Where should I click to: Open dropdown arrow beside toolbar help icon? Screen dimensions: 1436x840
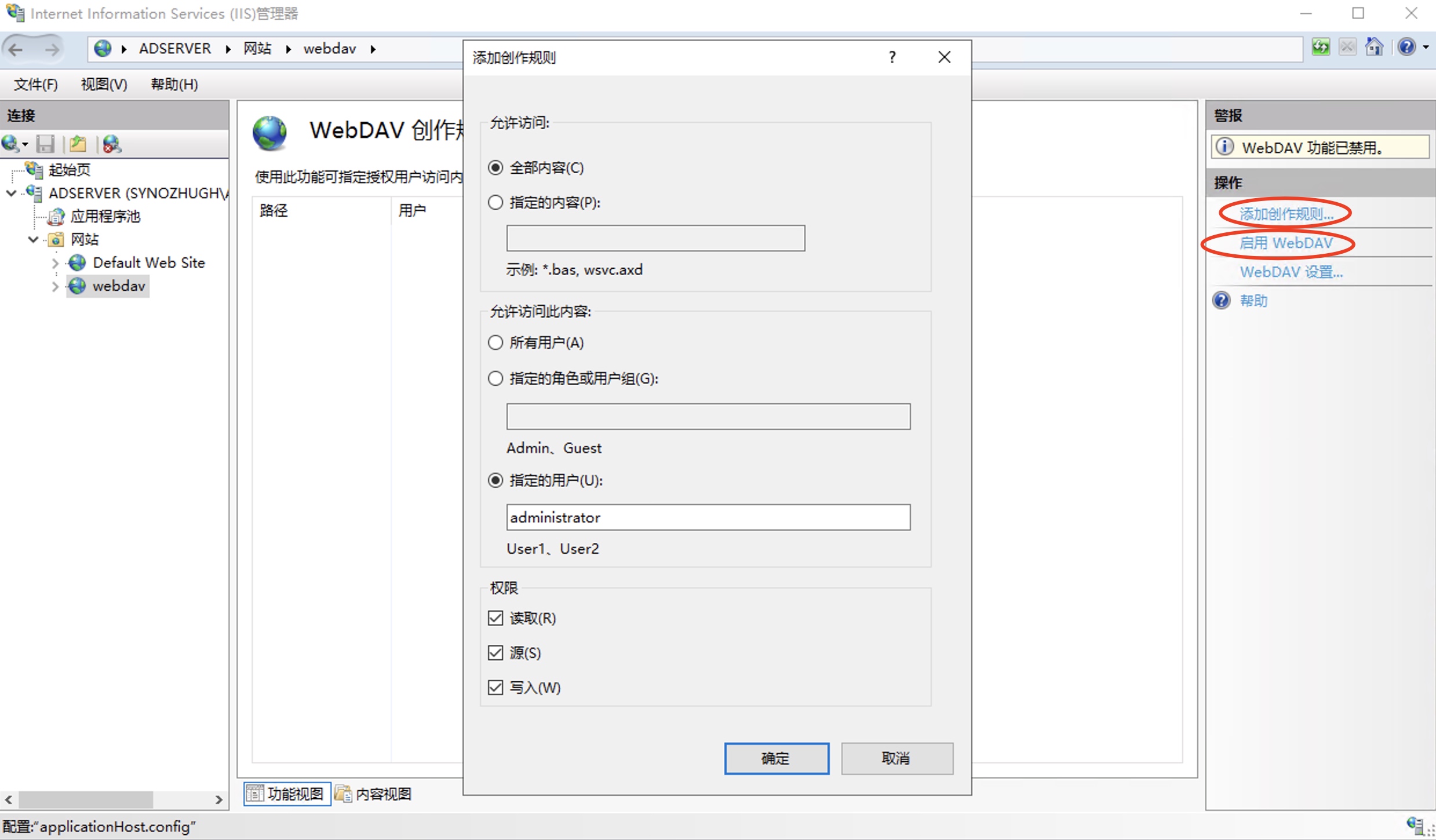[x=1426, y=48]
